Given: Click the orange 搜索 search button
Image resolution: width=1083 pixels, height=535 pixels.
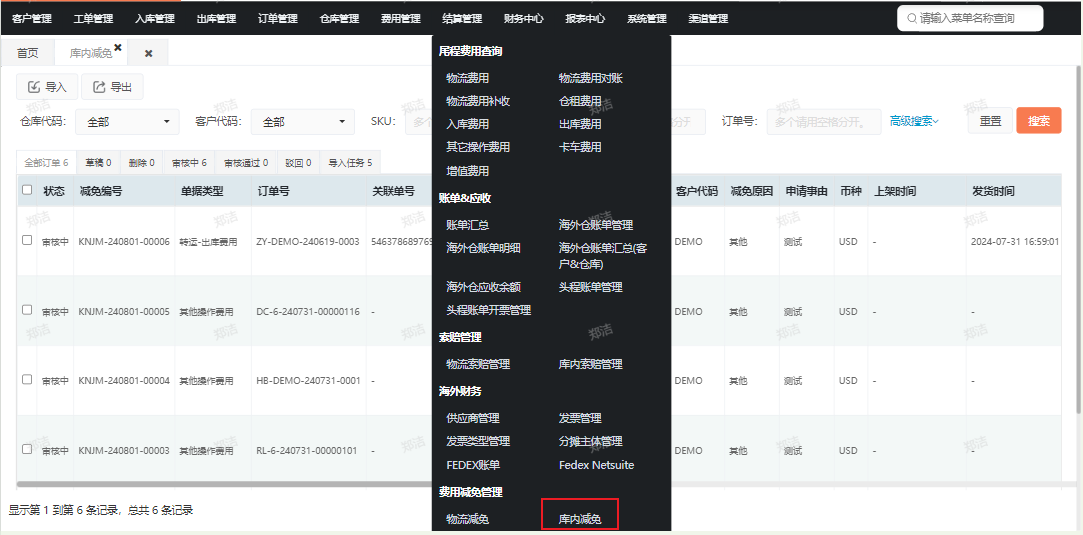Looking at the screenshot, I should 1039,121.
